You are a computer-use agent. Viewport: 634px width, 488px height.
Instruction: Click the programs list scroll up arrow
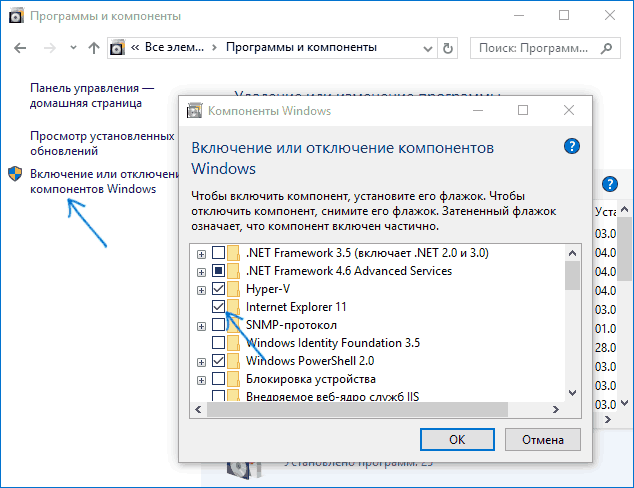[625, 209]
